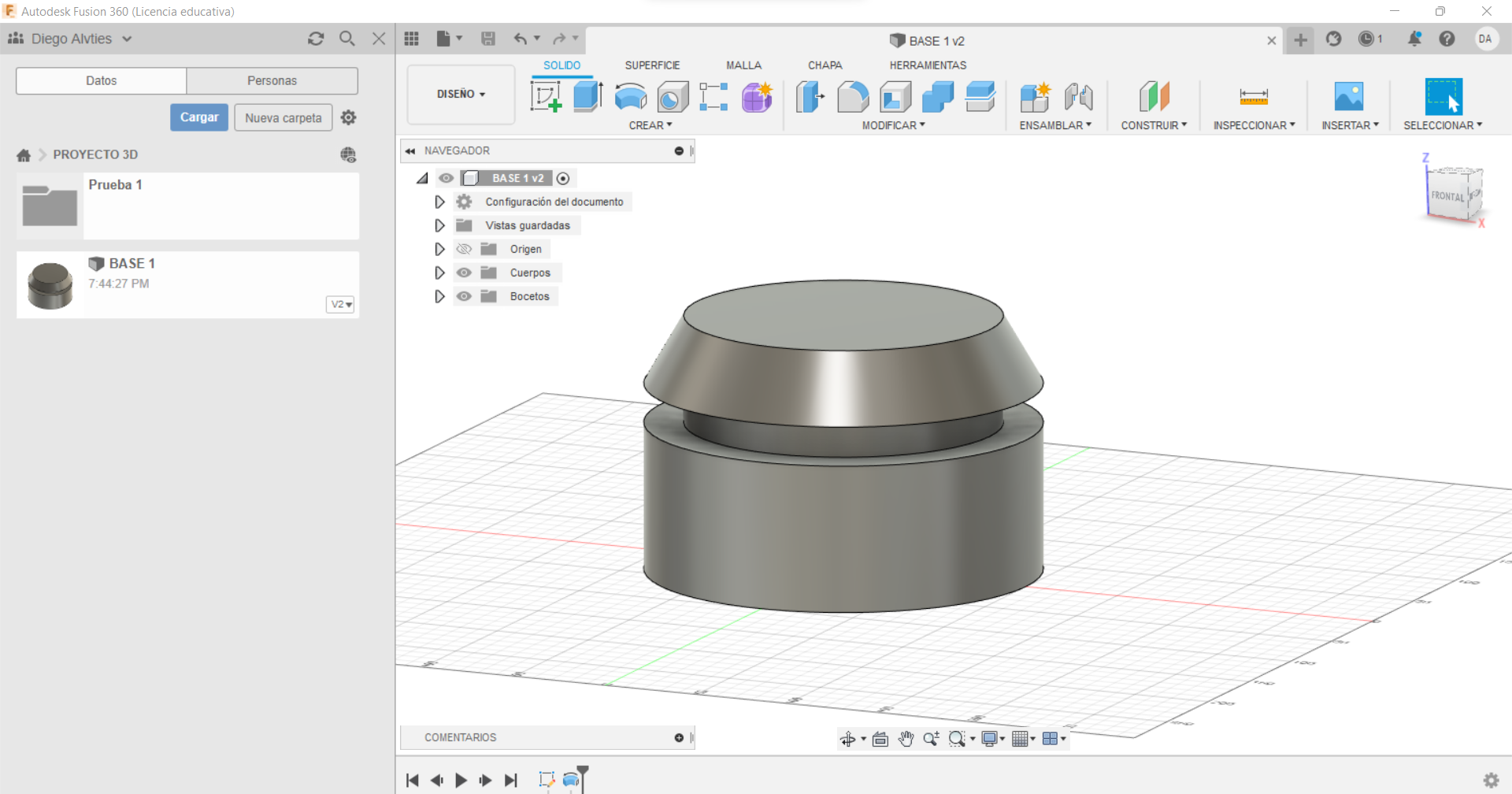The image size is (1512, 794).
Task: Click the Look At tool
Action: click(880, 739)
